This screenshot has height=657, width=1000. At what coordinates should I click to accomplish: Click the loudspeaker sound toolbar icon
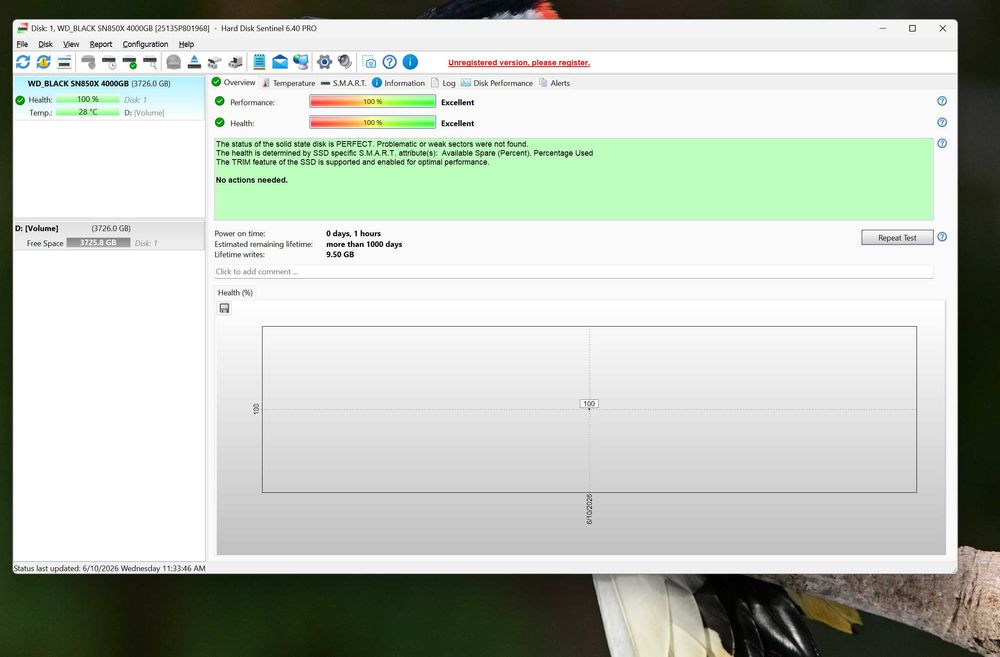tap(345, 62)
